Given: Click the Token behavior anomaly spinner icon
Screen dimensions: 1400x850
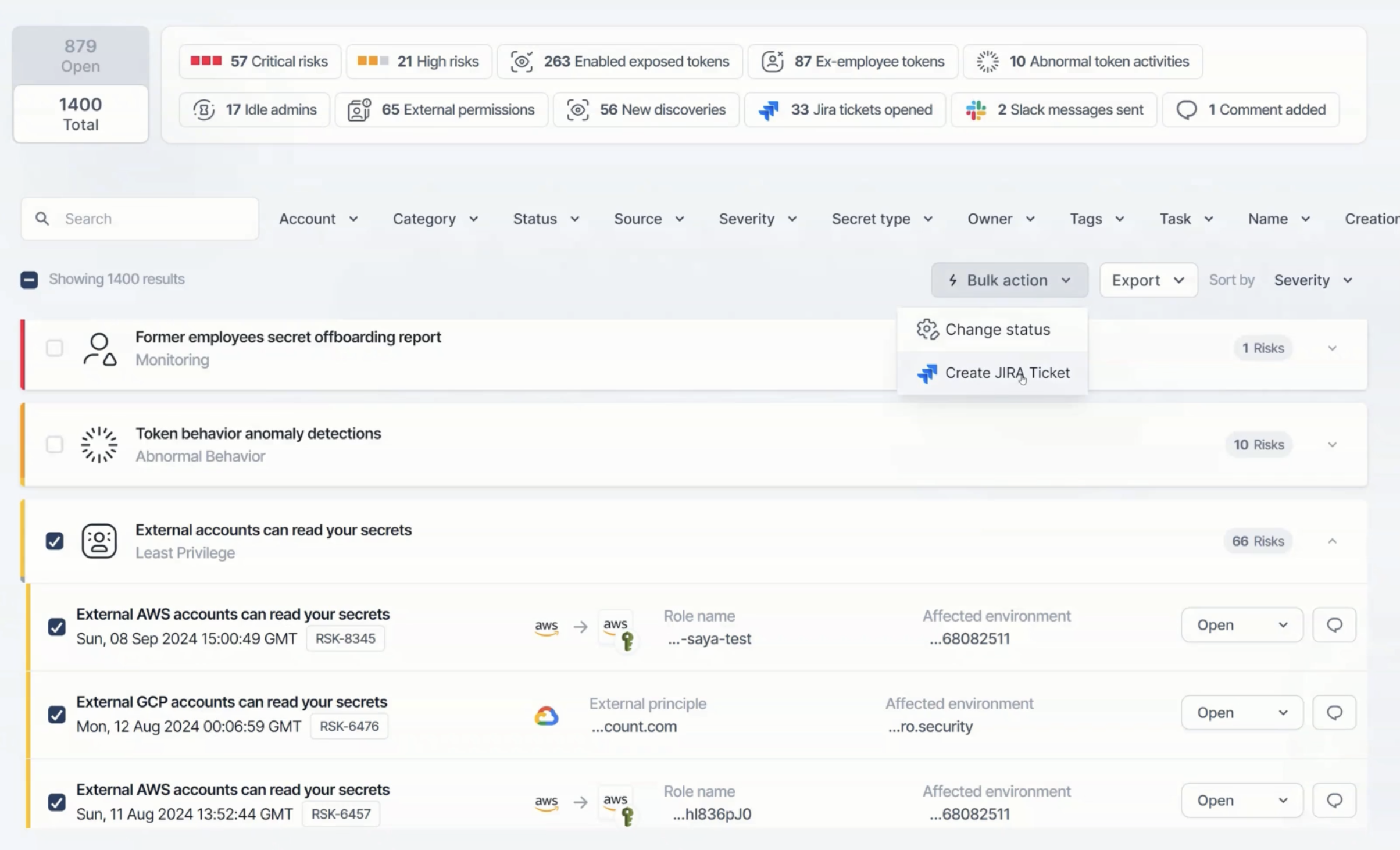Looking at the screenshot, I should coord(99,445).
